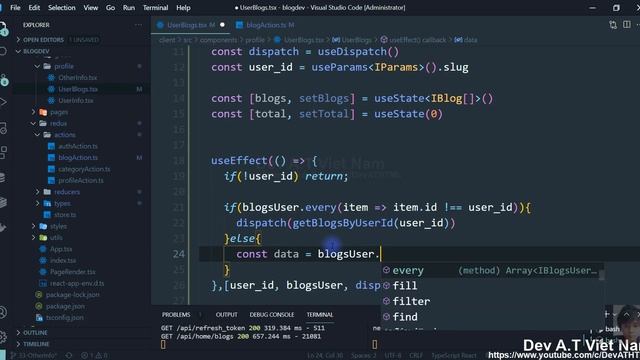The image size is (640, 360).
Task: Select UserBlogs.tsx in the explorer tree
Action: click(78, 89)
